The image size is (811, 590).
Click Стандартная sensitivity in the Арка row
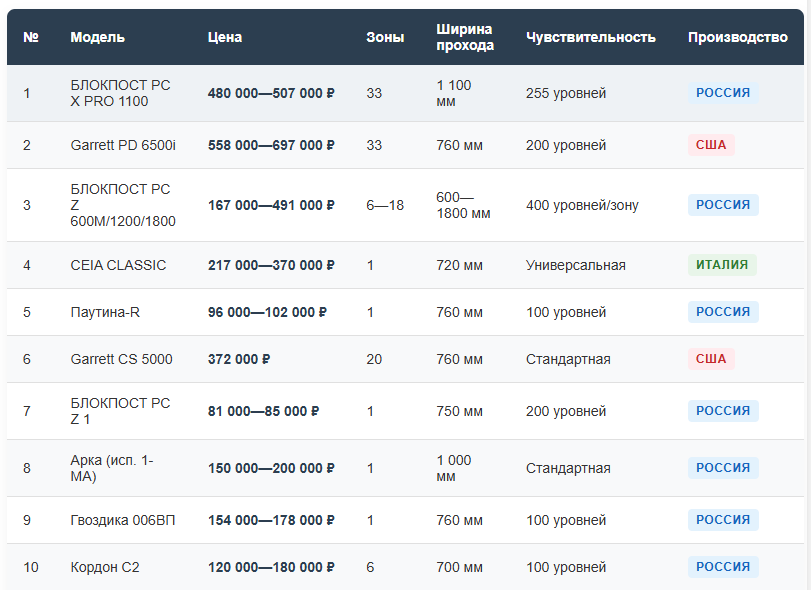point(568,468)
